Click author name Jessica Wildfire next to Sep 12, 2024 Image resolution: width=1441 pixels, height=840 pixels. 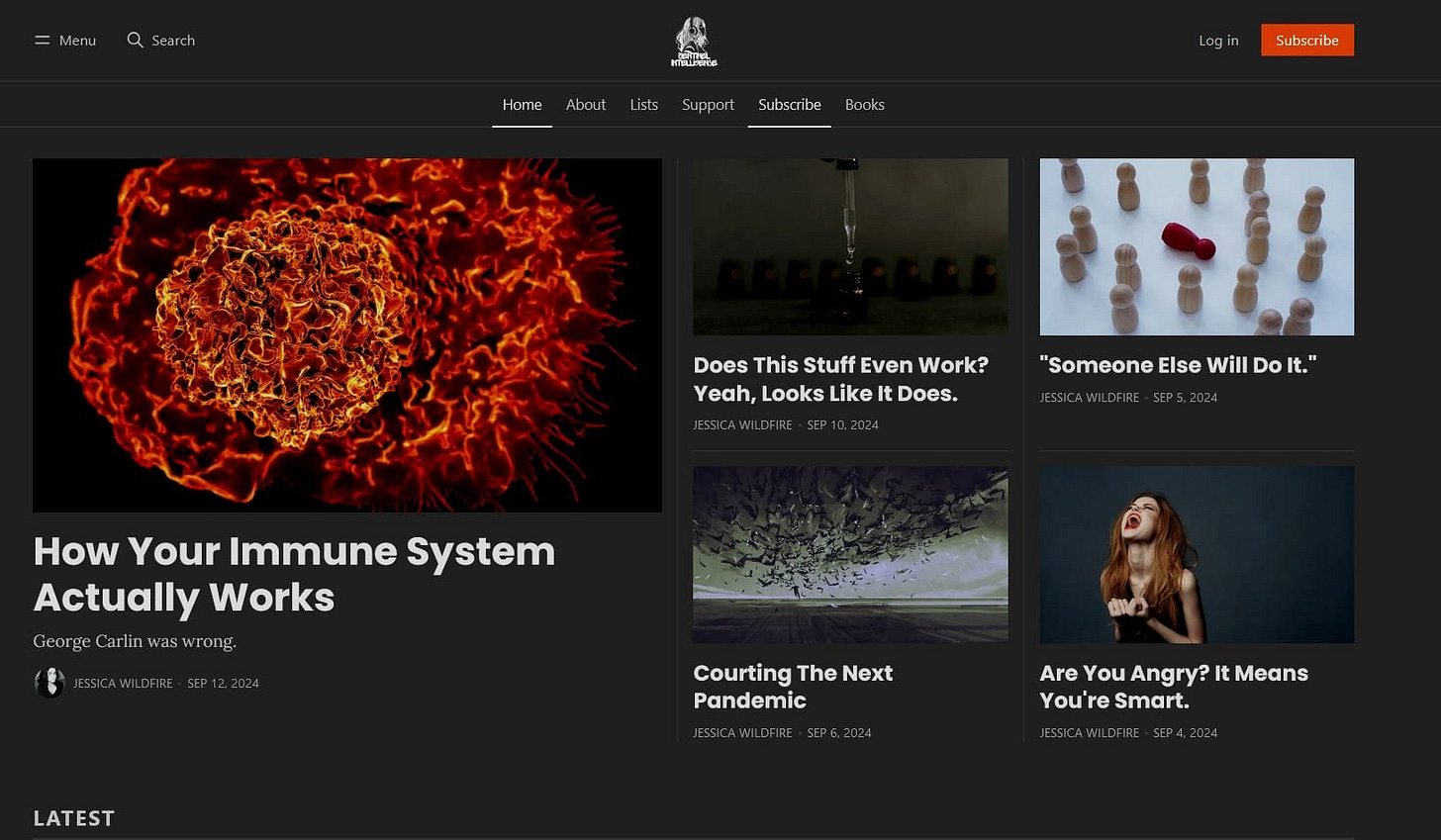[123, 684]
